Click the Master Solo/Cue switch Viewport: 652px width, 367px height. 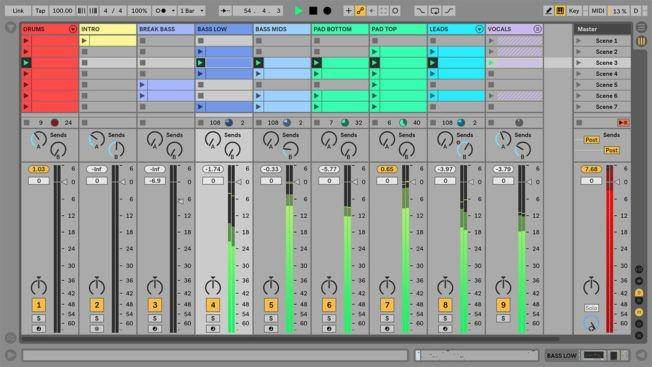[591, 308]
